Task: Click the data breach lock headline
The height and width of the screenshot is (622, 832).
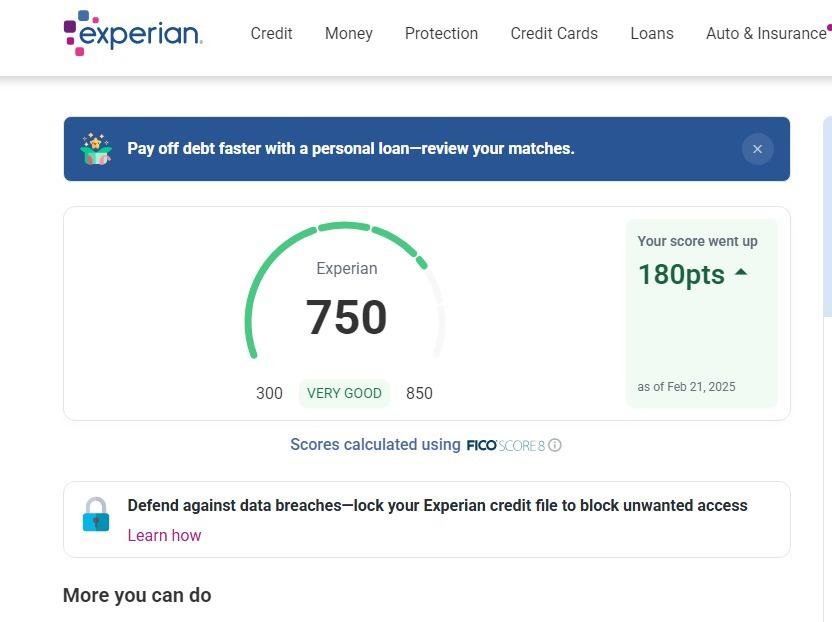Action: (437, 505)
